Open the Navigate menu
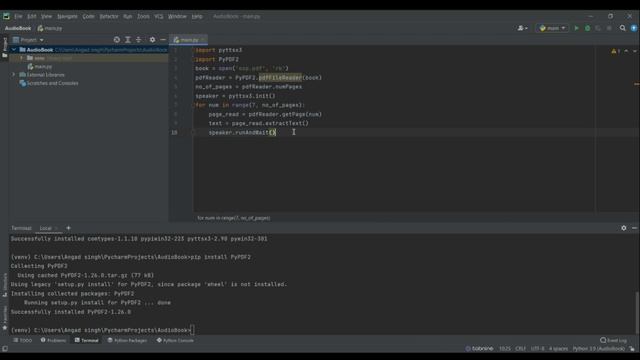The image size is (640, 360). tap(67, 16)
